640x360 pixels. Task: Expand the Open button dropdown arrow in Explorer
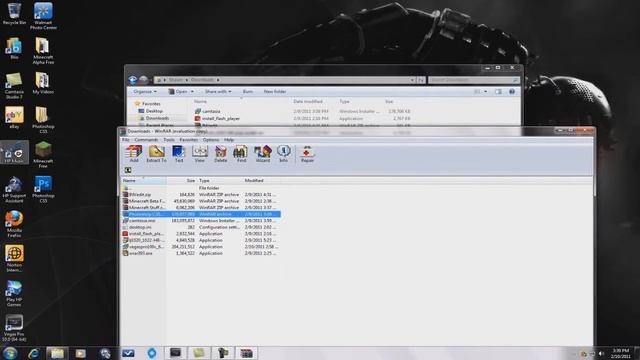(x=192, y=92)
